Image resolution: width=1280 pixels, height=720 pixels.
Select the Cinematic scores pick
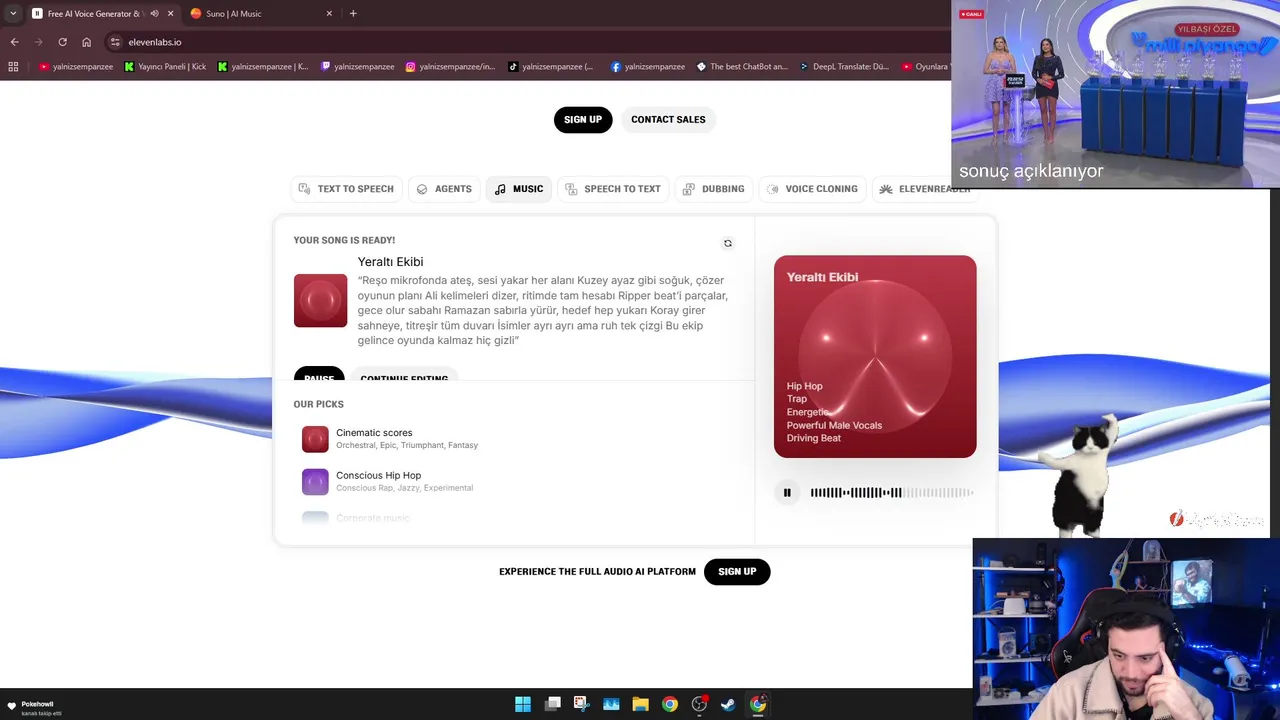[x=390, y=438]
